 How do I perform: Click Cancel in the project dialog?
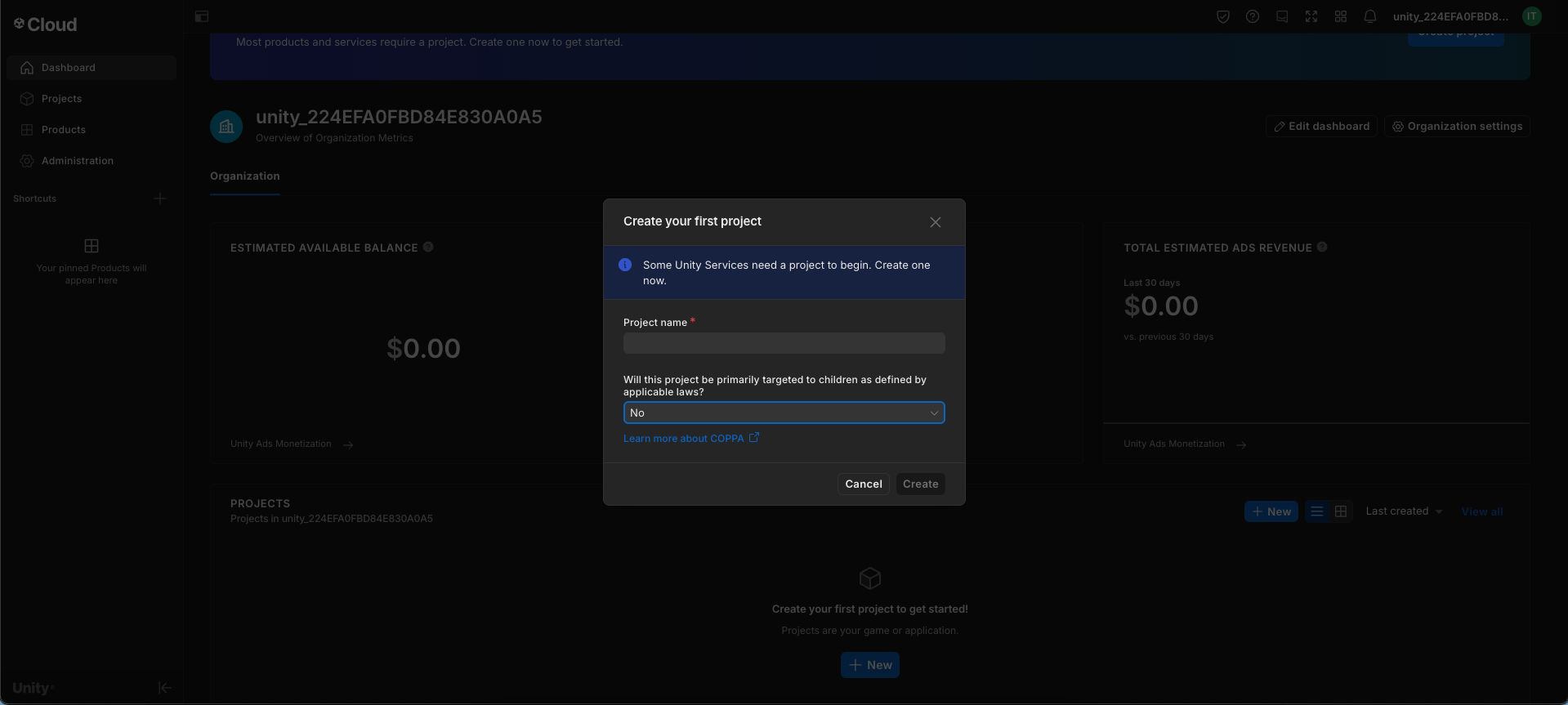pos(864,484)
